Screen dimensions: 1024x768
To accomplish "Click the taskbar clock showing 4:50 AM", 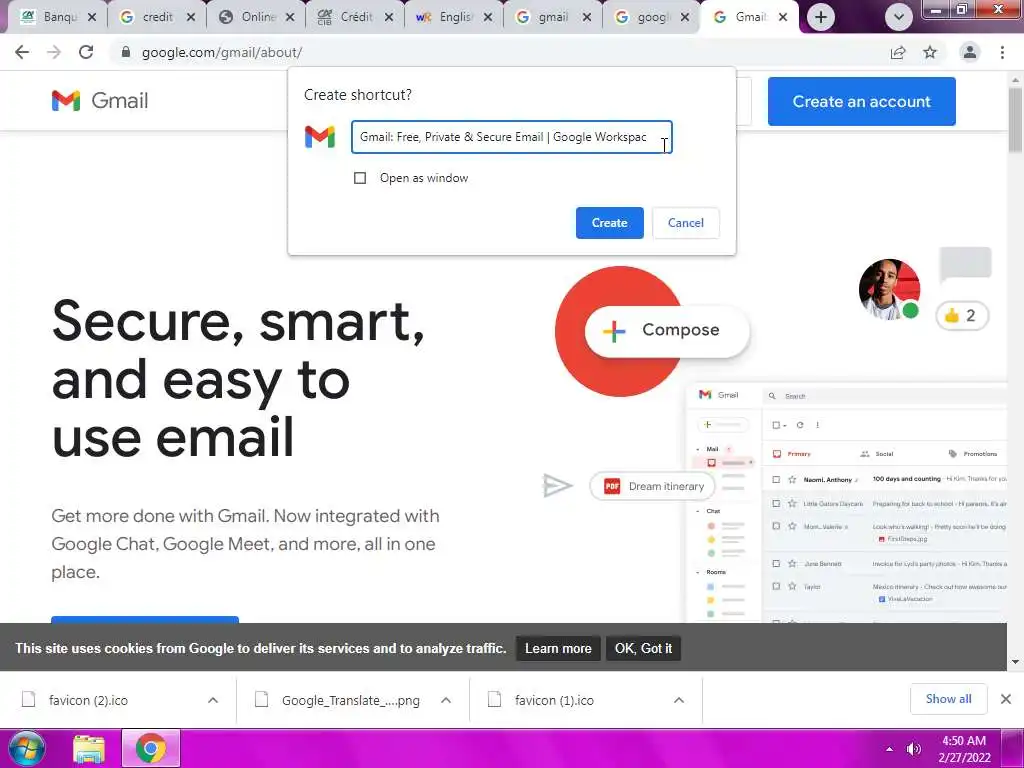I will tap(964, 749).
